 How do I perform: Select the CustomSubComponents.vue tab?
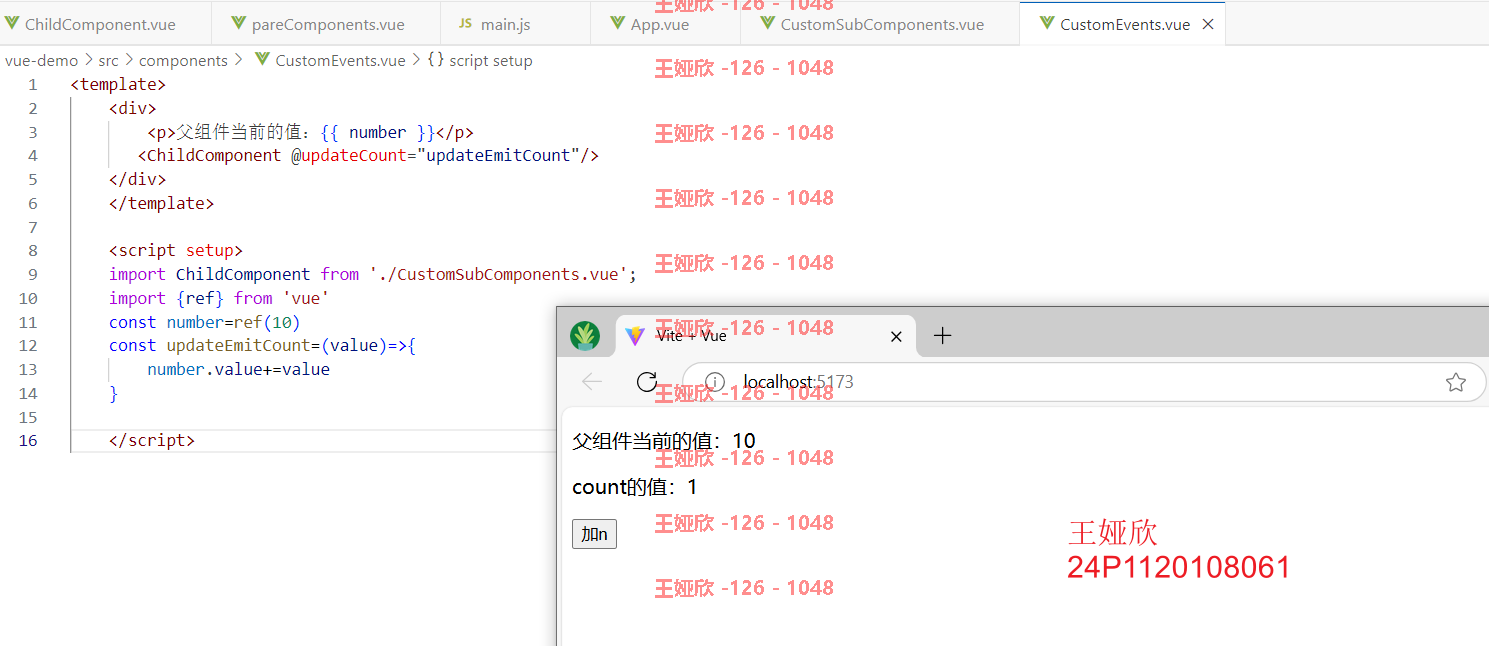pos(880,24)
